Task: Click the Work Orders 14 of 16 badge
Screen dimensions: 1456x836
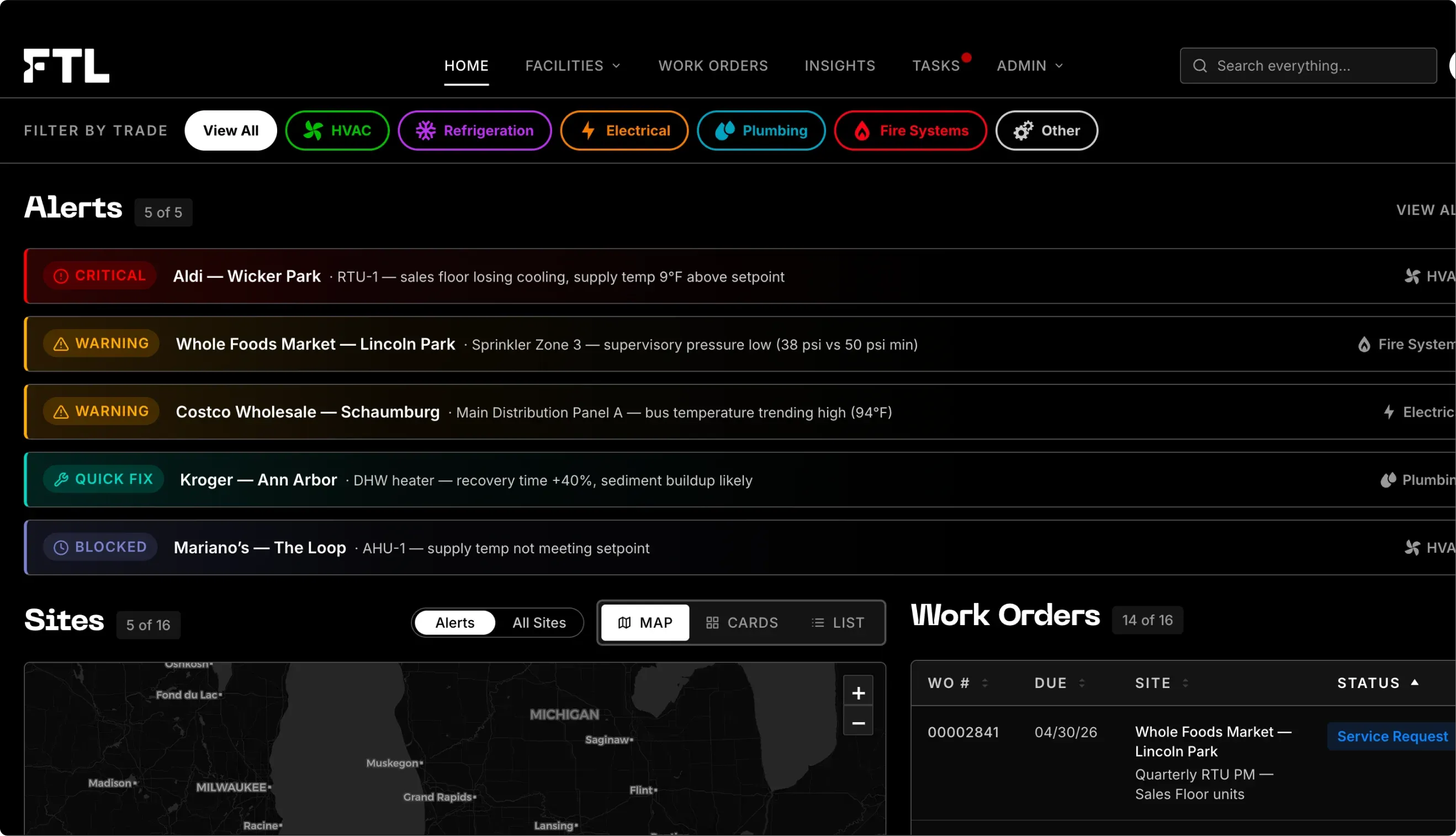Action: [x=1147, y=620]
